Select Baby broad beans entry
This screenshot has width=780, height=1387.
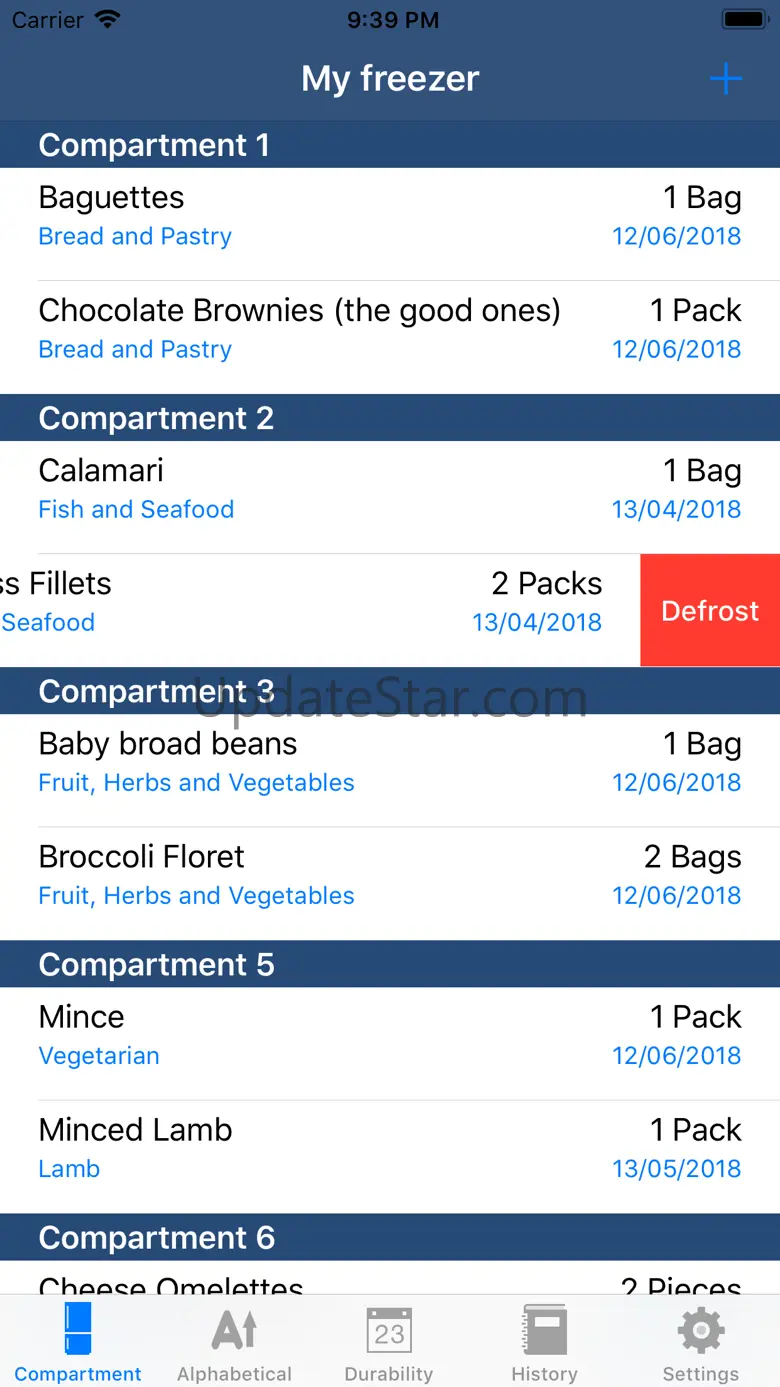coord(390,762)
